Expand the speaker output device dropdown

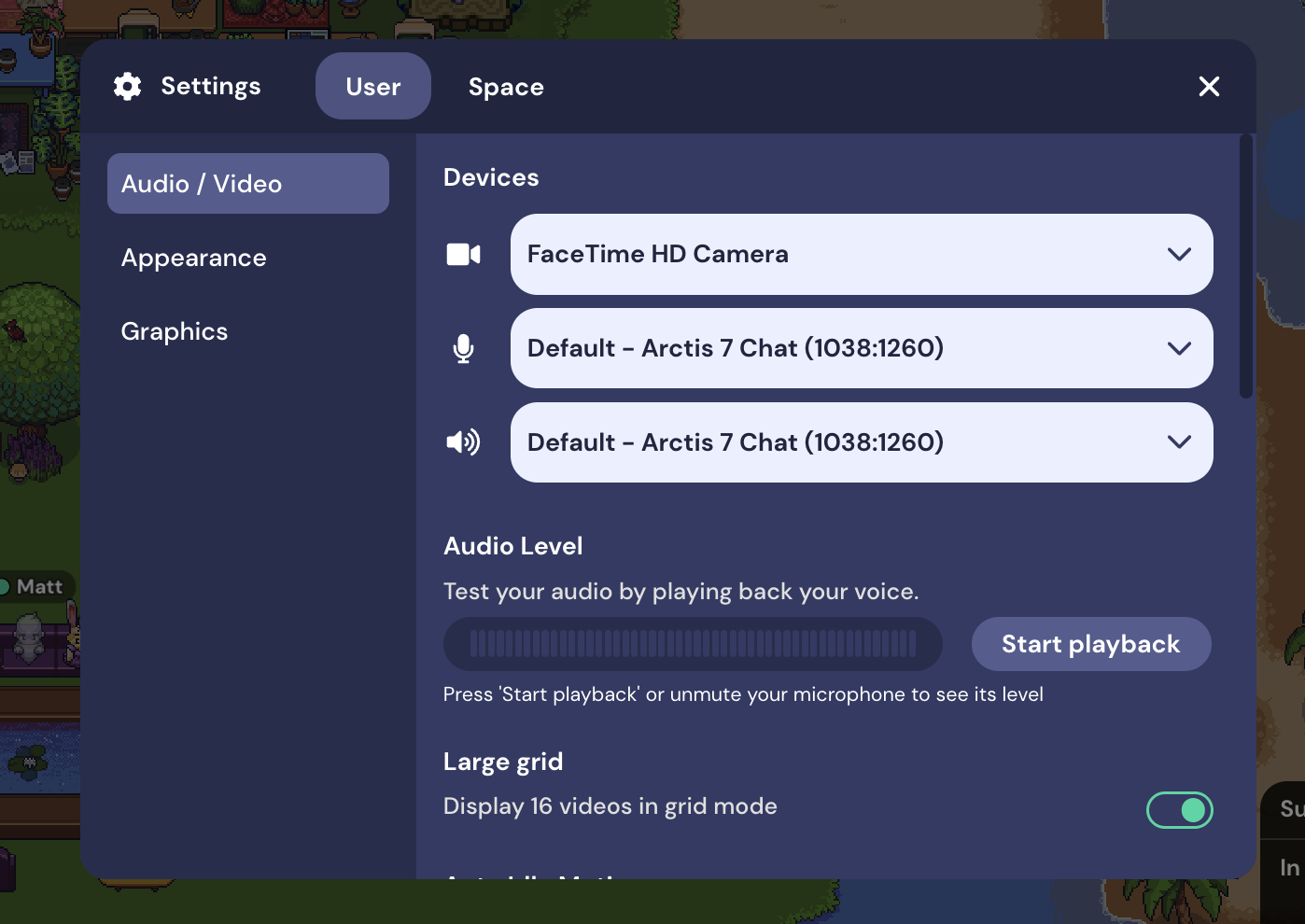[x=862, y=442]
